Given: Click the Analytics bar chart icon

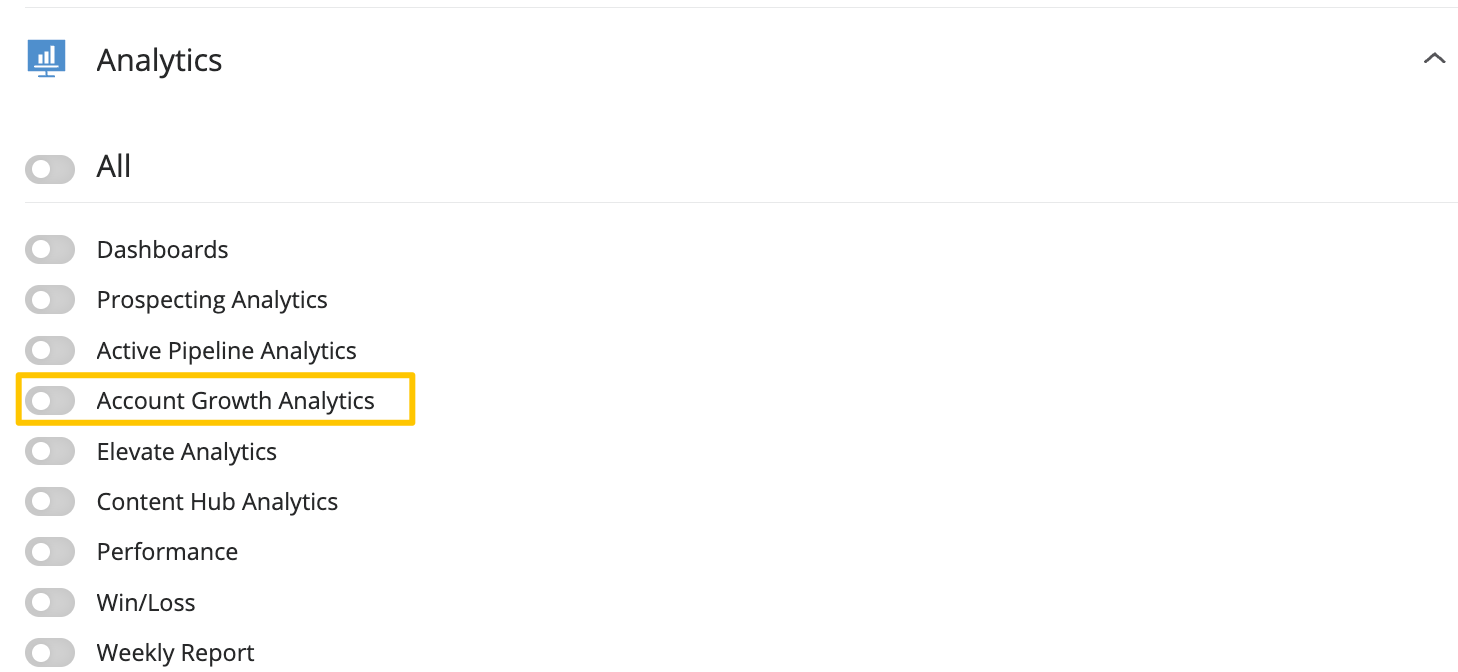Looking at the screenshot, I should coord(46,59).
